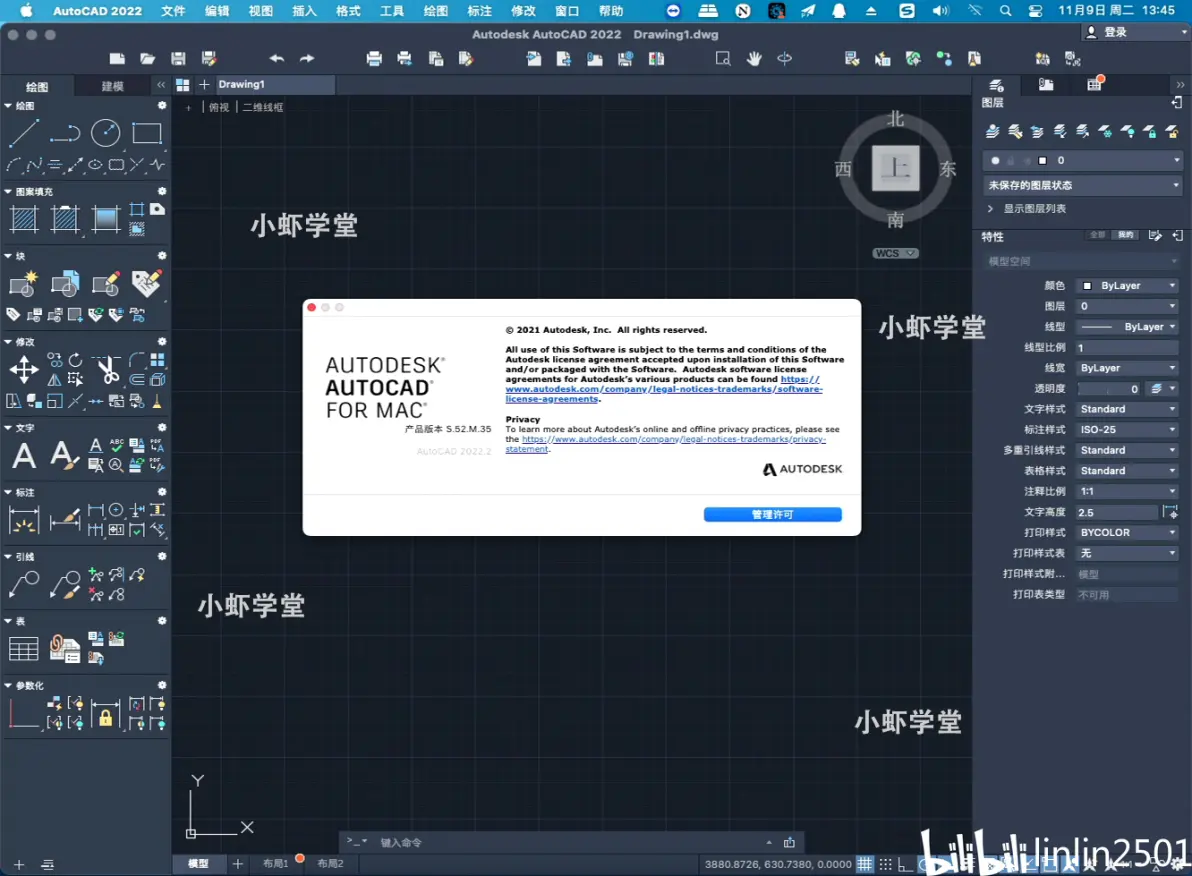The width and height of the screenshot is (1192, 876).
Task: Click the 文字高度 2.5 field
Action: 1117,513
